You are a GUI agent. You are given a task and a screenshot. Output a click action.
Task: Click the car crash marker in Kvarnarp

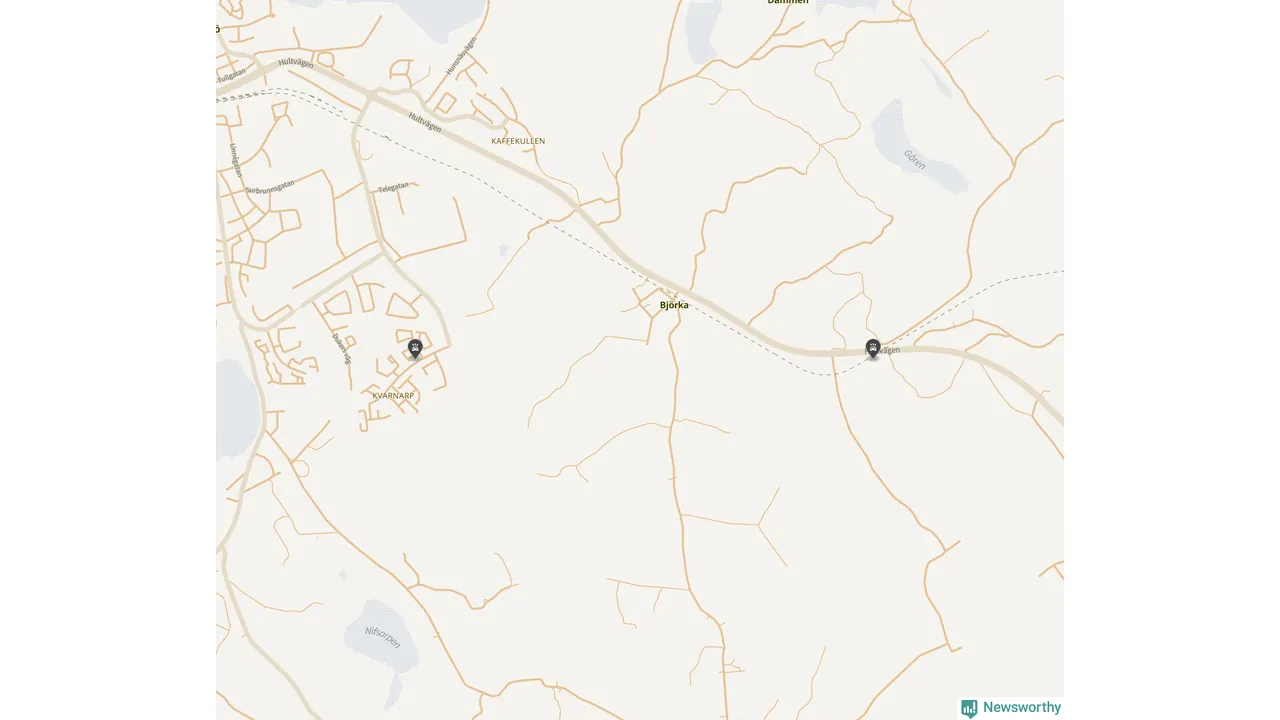click(415, 349)
